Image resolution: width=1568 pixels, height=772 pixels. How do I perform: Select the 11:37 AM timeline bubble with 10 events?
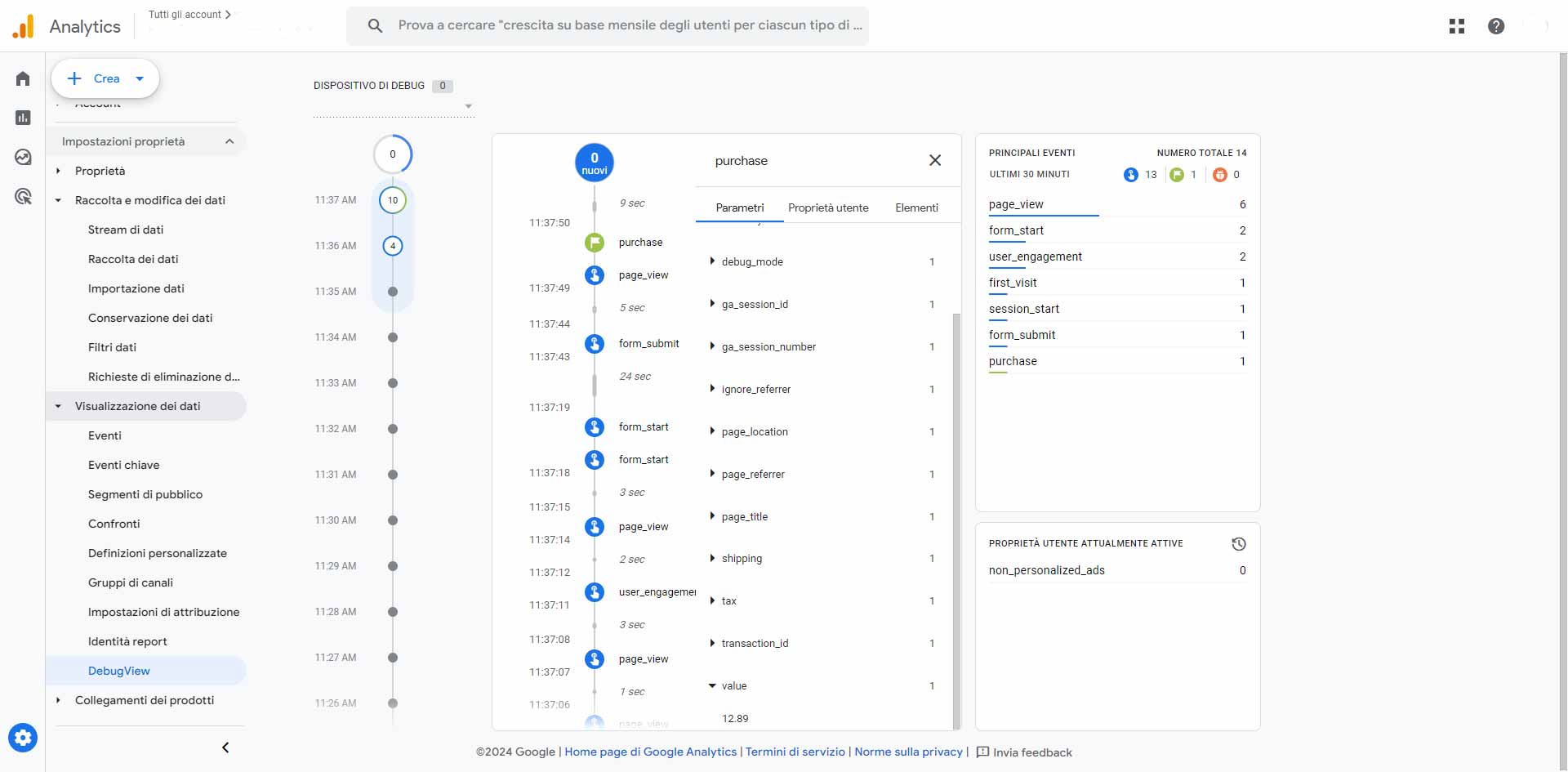[393, 200]
